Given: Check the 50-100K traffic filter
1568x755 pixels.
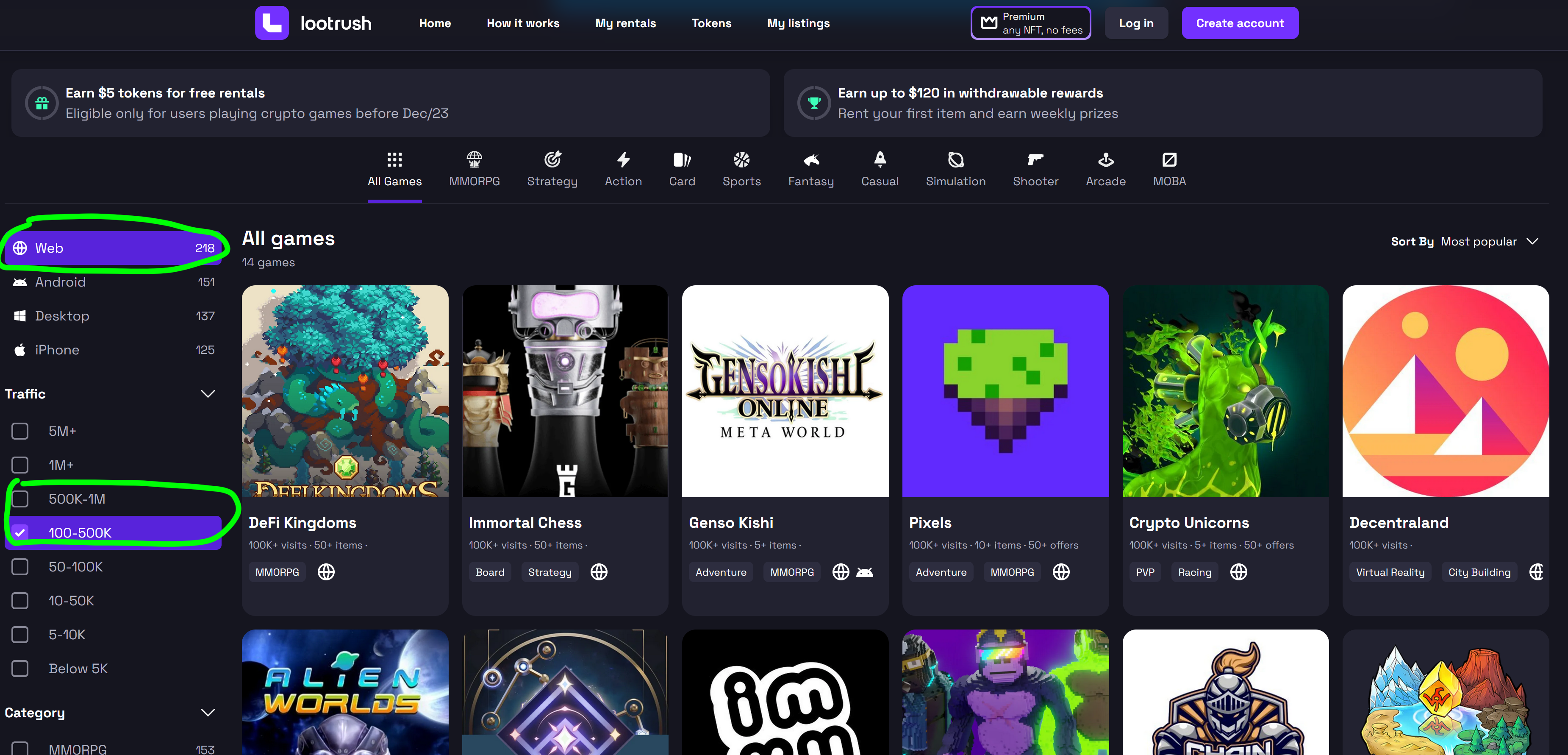Looking at the screenshot, I should (20, 567).
